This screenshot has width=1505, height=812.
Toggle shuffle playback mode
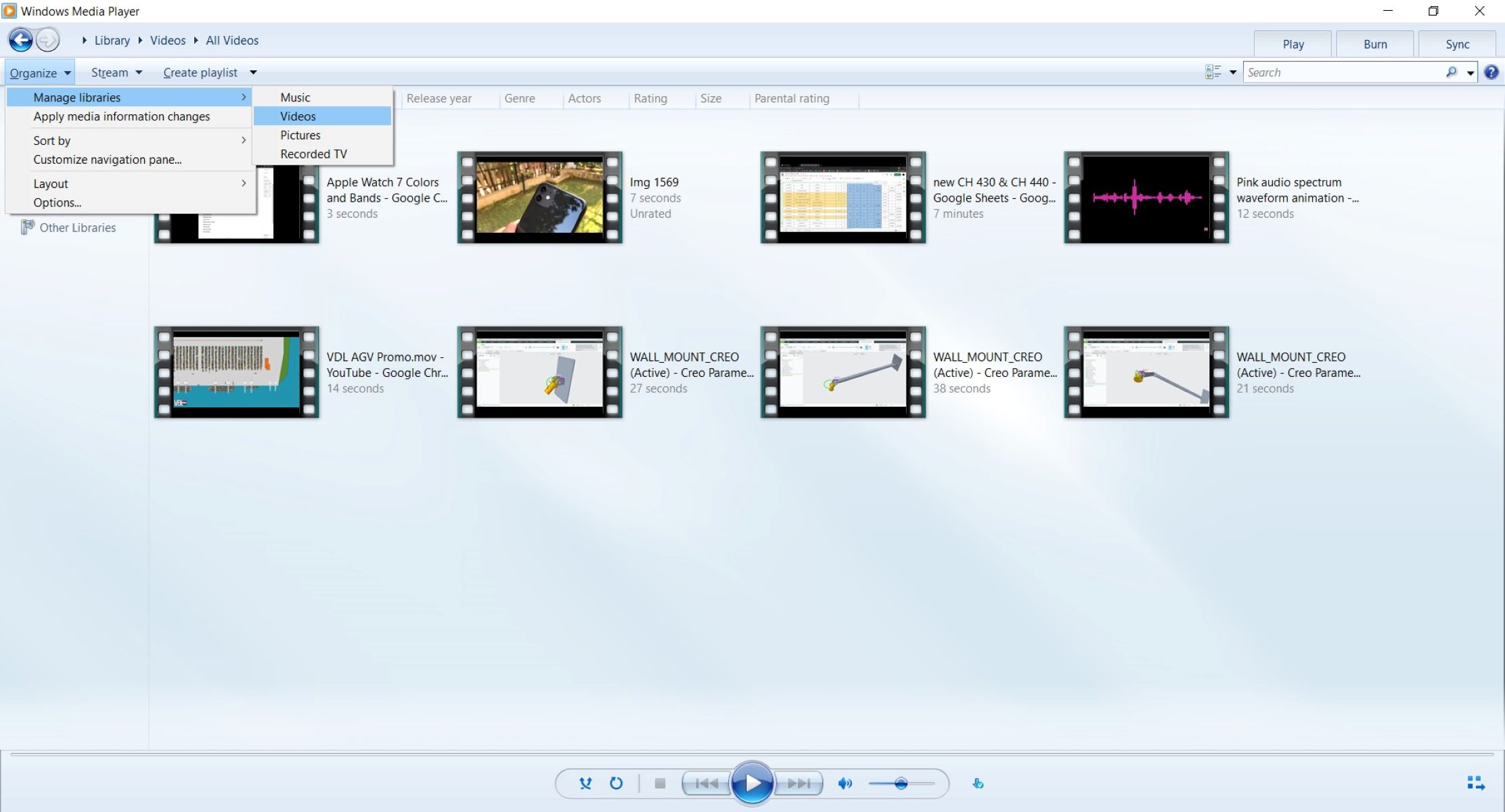coord(585,783)
